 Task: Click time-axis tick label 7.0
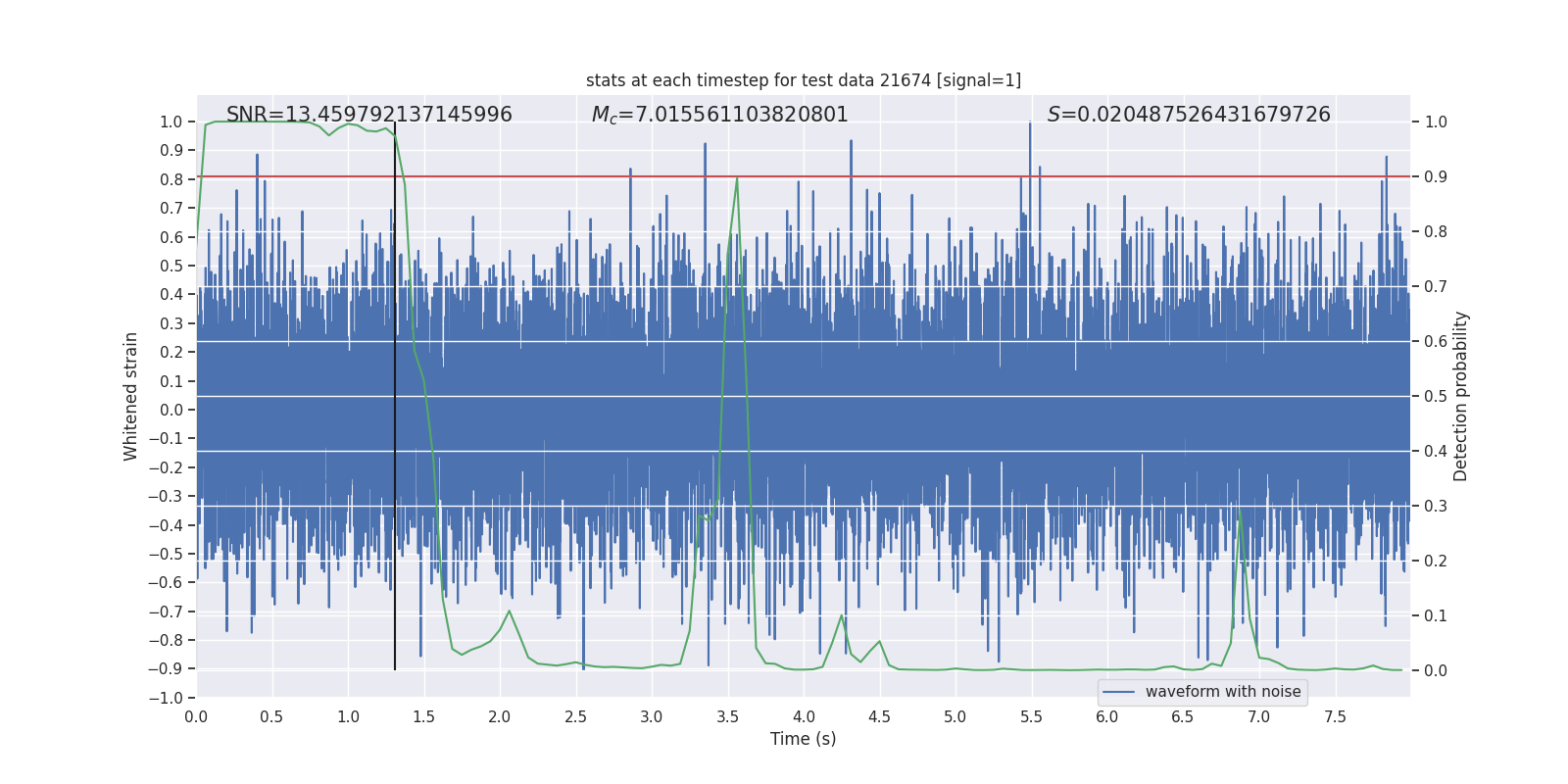pos(1259,716)
